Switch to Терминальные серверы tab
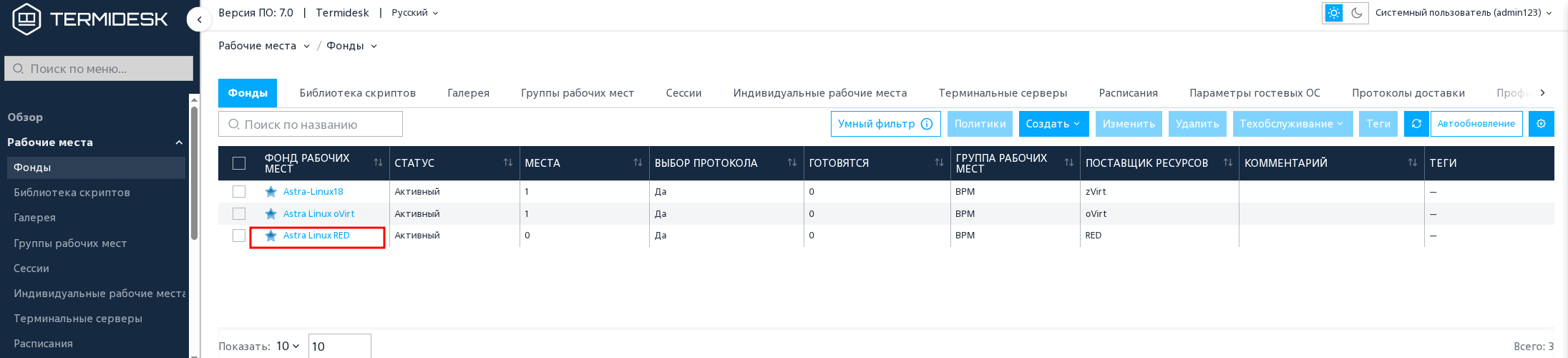This screenshot has width=1568, height=358. [x=1003, y=93]
